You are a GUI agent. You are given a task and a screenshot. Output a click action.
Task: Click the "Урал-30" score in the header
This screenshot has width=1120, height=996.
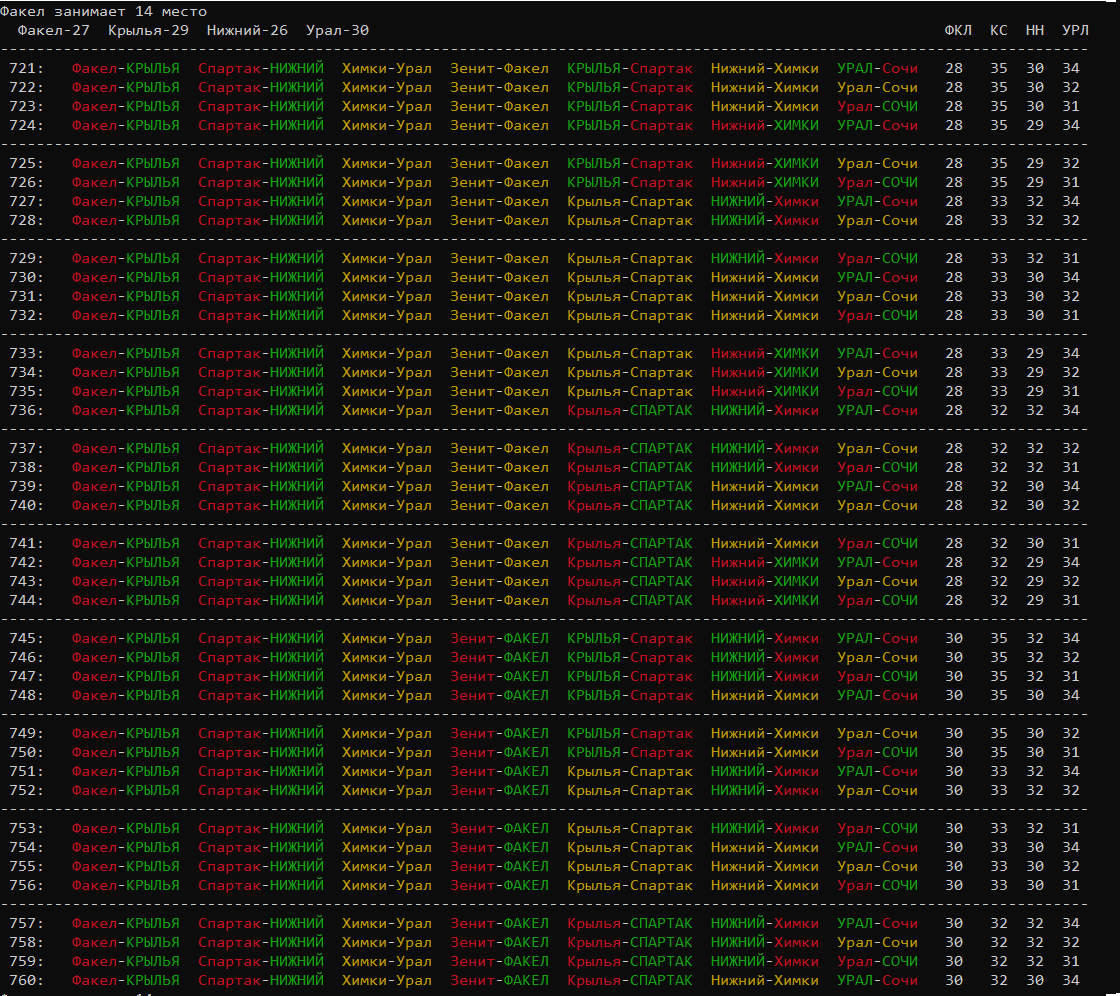pyautogui.click(x=337, y=31)
